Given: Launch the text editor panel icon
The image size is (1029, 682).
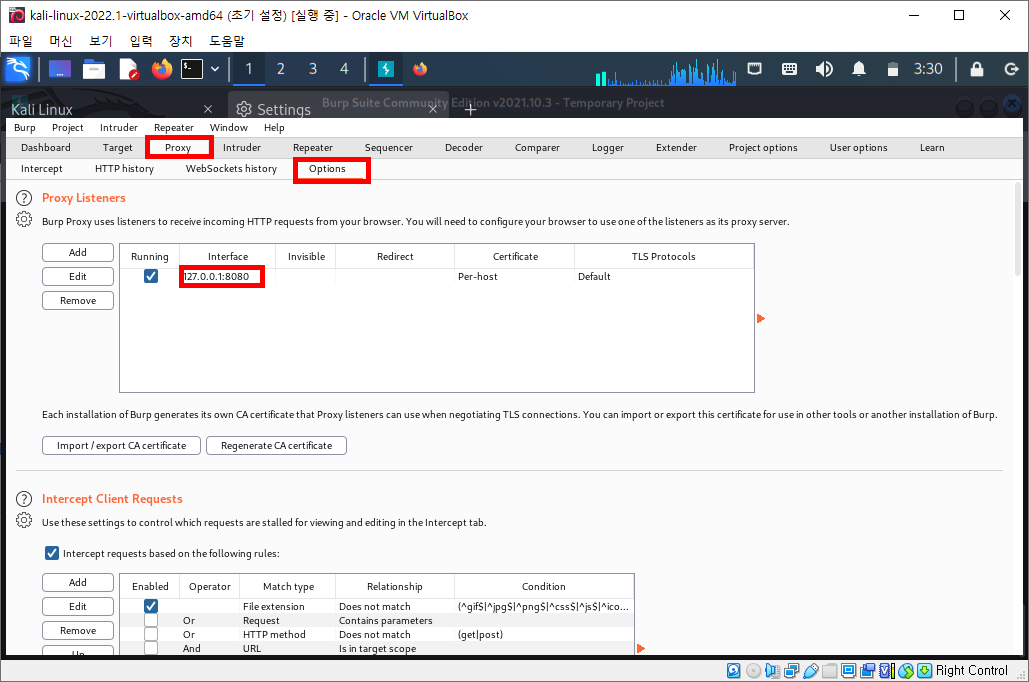Looking at the screenshot, I should tap(129, 68).
